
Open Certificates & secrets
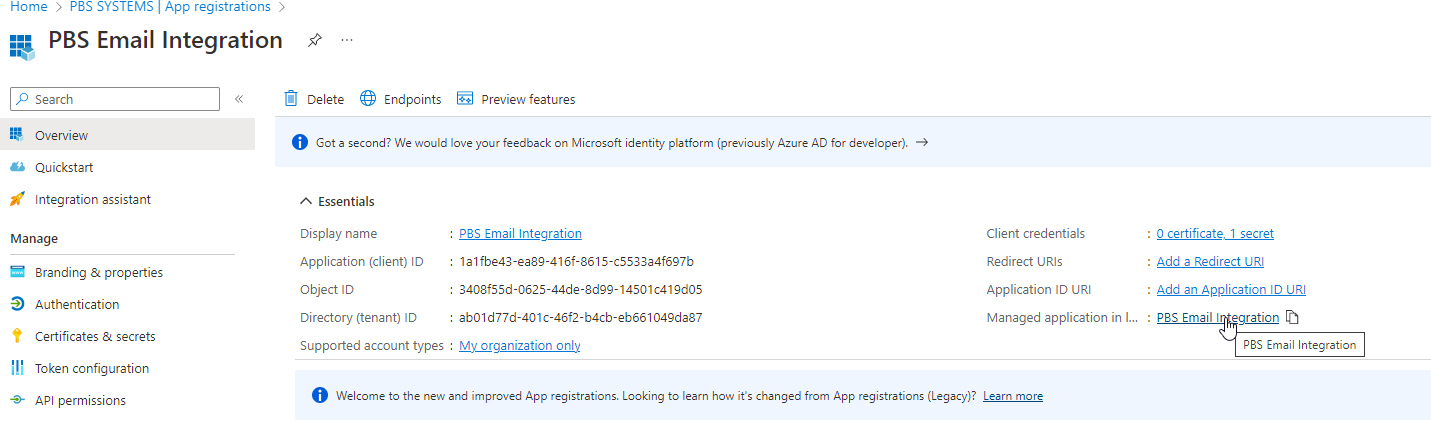coord(95,336)
